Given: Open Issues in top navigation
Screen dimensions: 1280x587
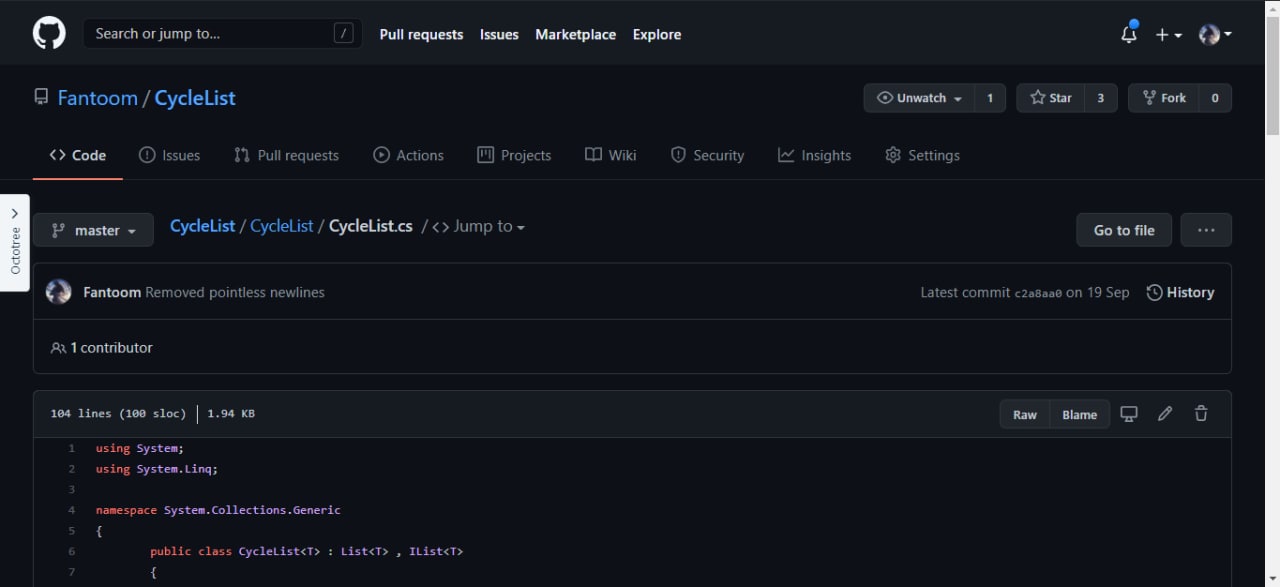Looking at the screenshot, I should coord(499,34).
